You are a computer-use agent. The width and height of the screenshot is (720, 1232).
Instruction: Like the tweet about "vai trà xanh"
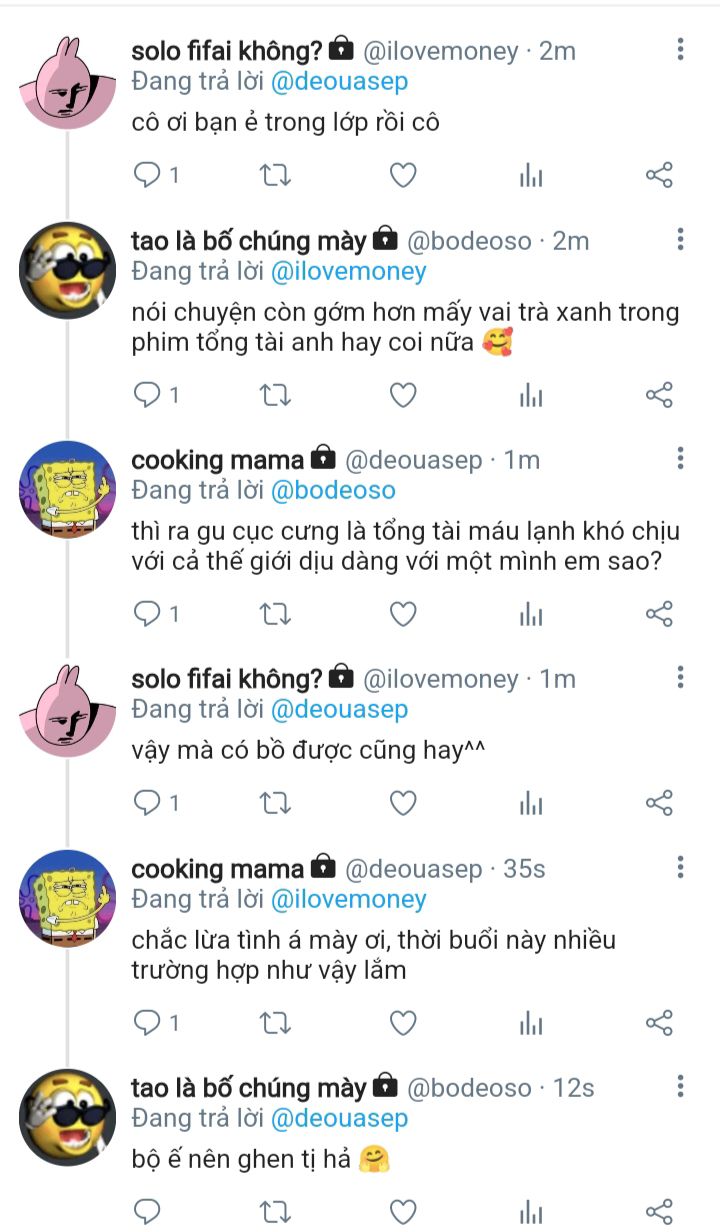pos(402,396)
